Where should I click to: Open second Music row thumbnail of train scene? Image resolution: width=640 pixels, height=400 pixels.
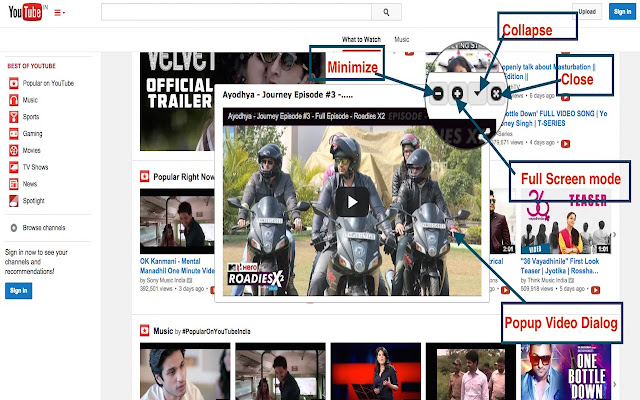pyautogui.click(x=280, y=371)
